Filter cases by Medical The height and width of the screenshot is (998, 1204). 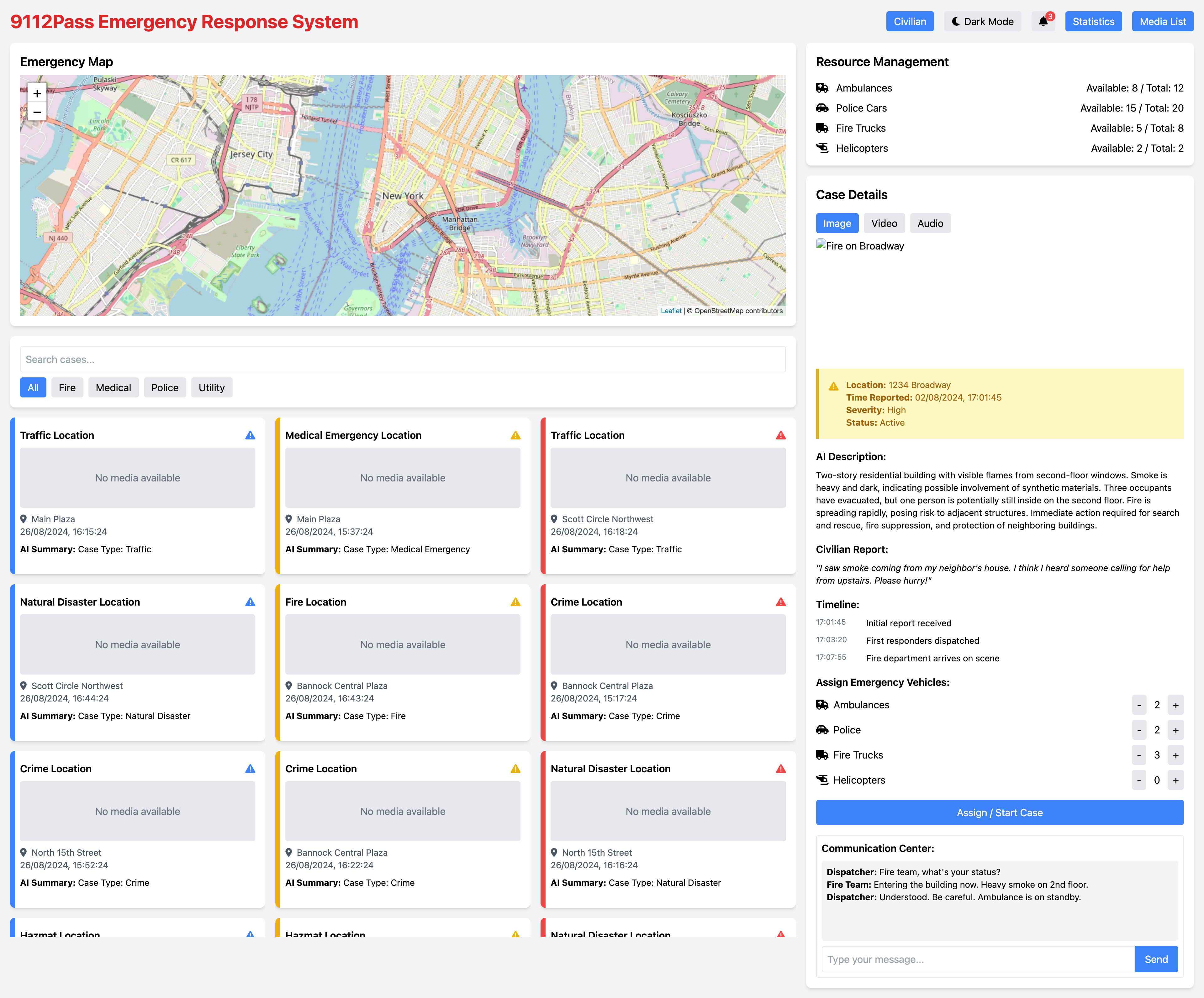tap(113, 388)
